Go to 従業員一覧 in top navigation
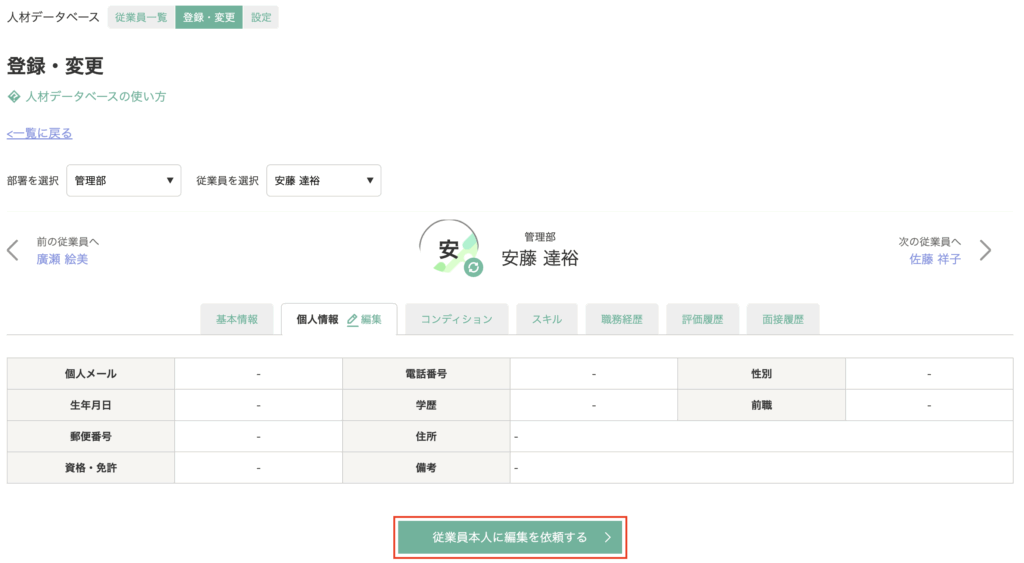This screenshot has width=1024, height=563. (x=141, y=18)
